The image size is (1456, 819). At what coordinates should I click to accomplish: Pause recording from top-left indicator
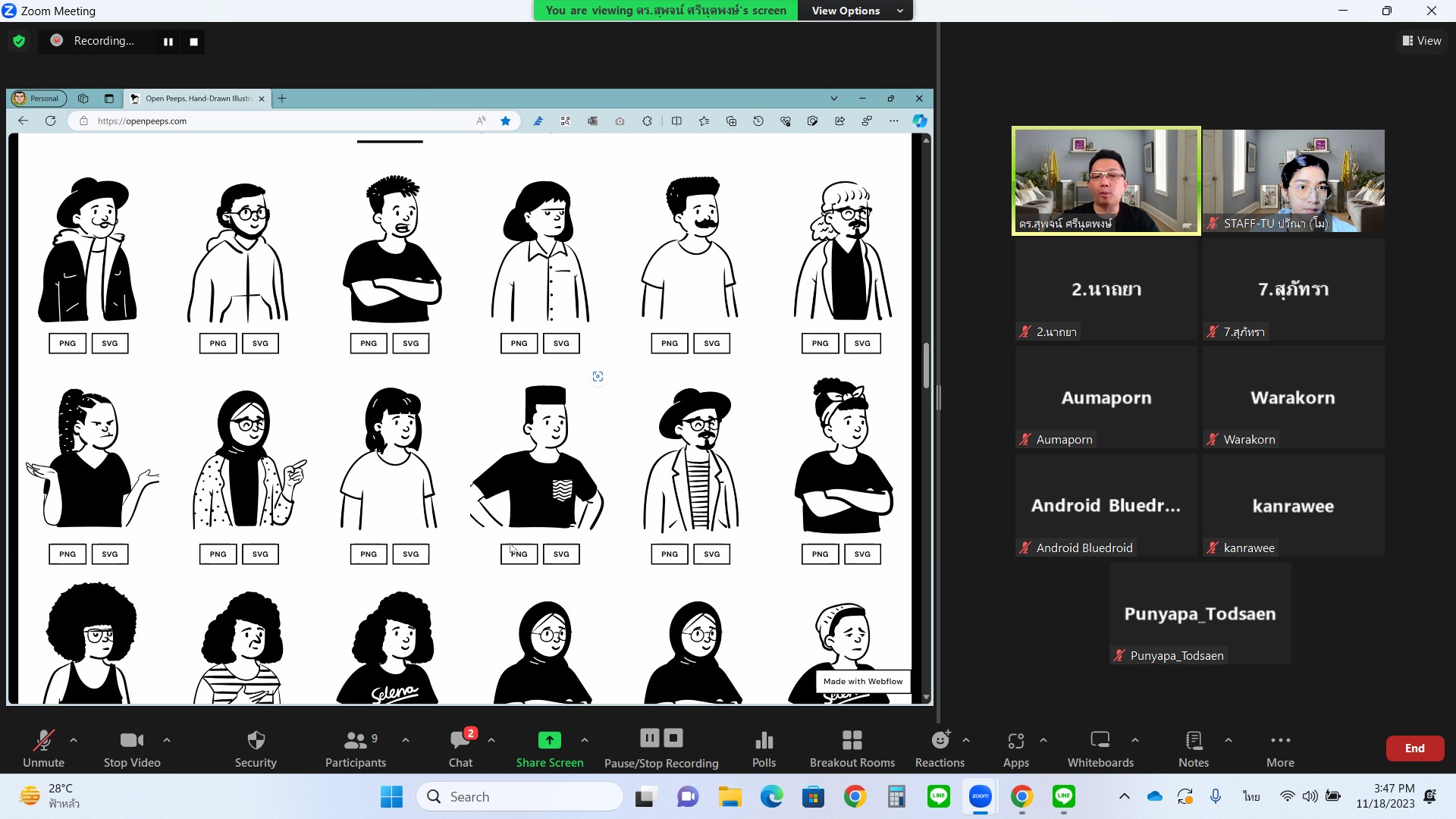click(x=168, y=42)
